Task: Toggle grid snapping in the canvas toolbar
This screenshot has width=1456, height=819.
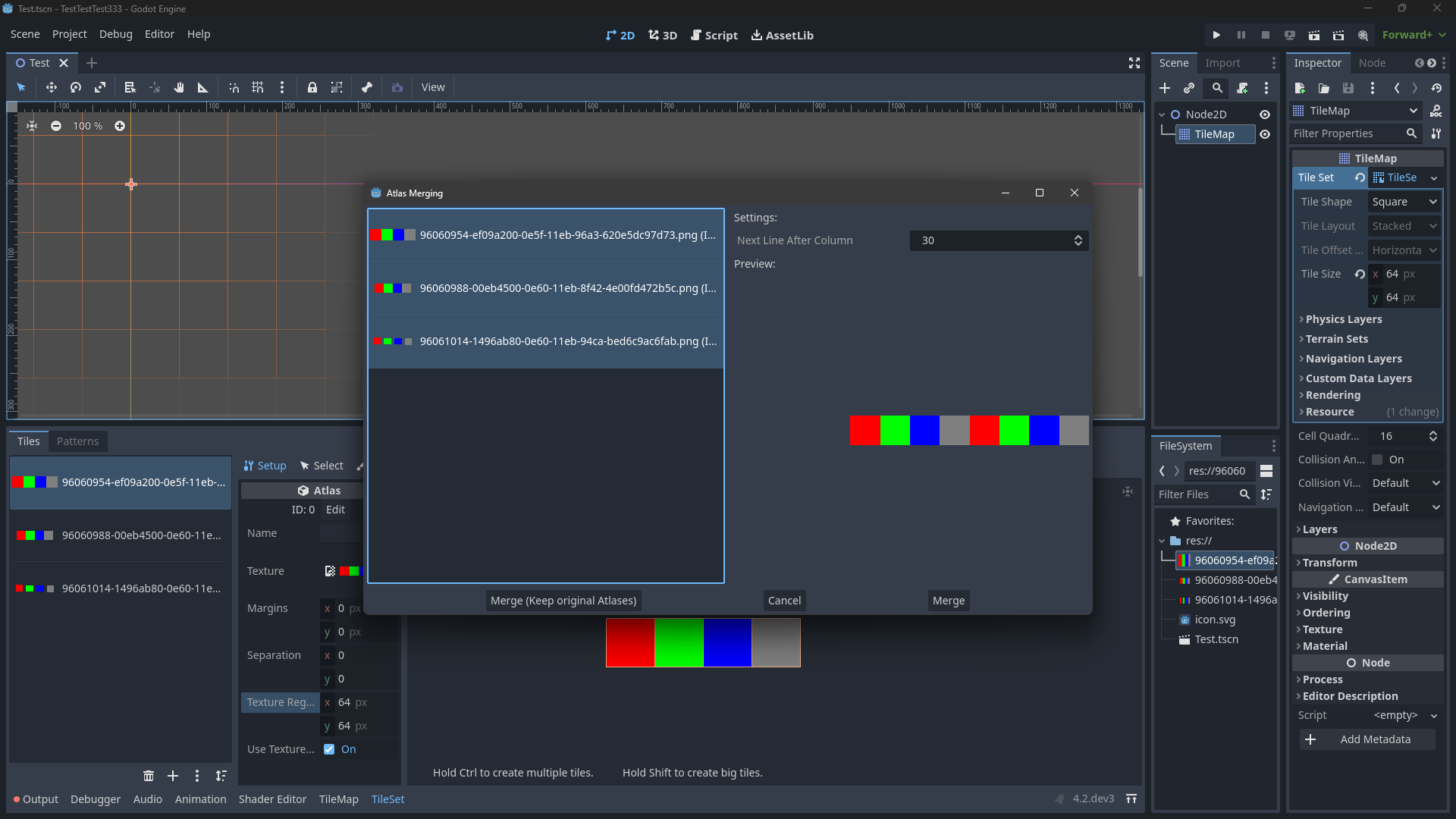Action: coord(258,86)
